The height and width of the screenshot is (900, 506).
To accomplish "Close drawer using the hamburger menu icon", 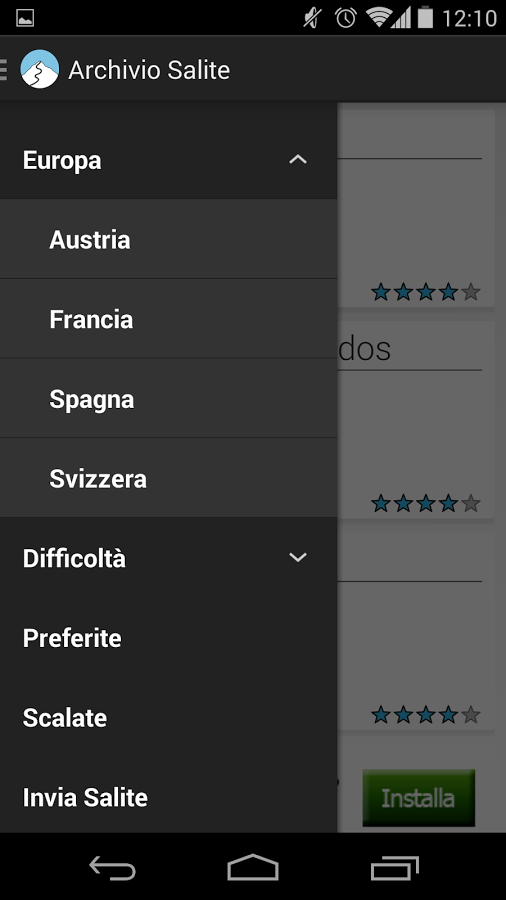I will coord(3,69).
